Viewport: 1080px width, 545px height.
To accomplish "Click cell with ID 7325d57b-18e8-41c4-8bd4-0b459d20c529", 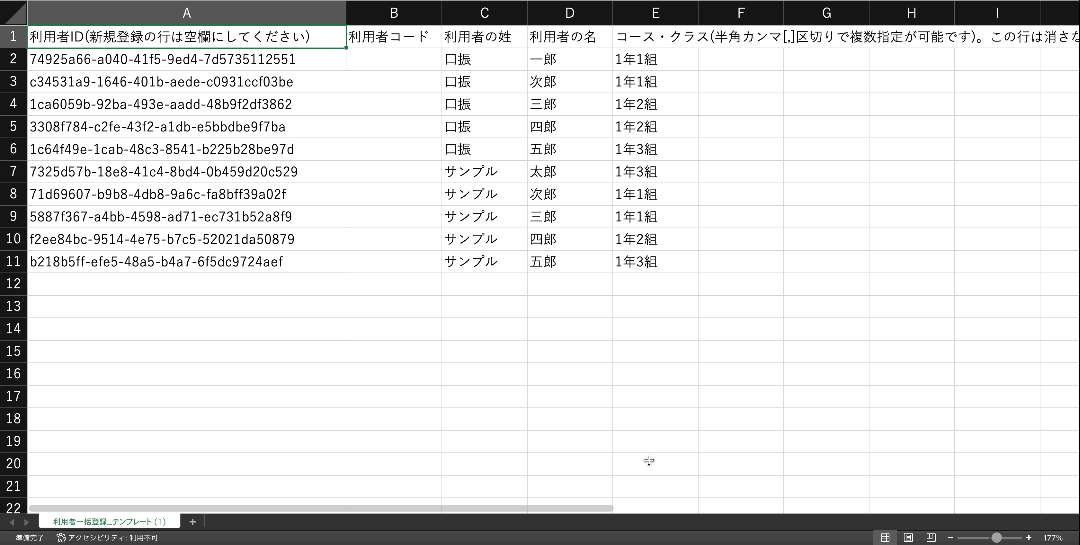I will pyautogui.click(x=187, y=172).
